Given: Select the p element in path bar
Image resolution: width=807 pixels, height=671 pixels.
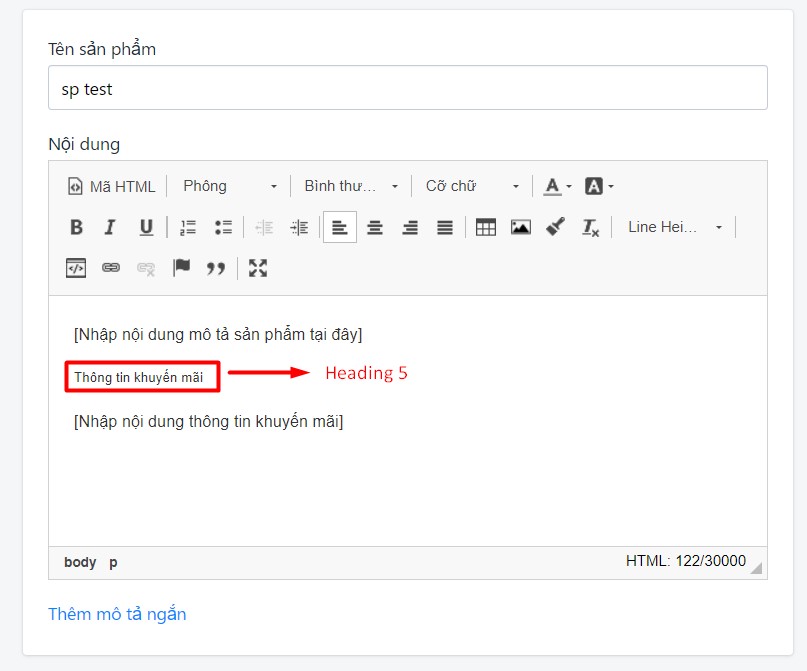Looking at the screenshot, I should point(113,562).
